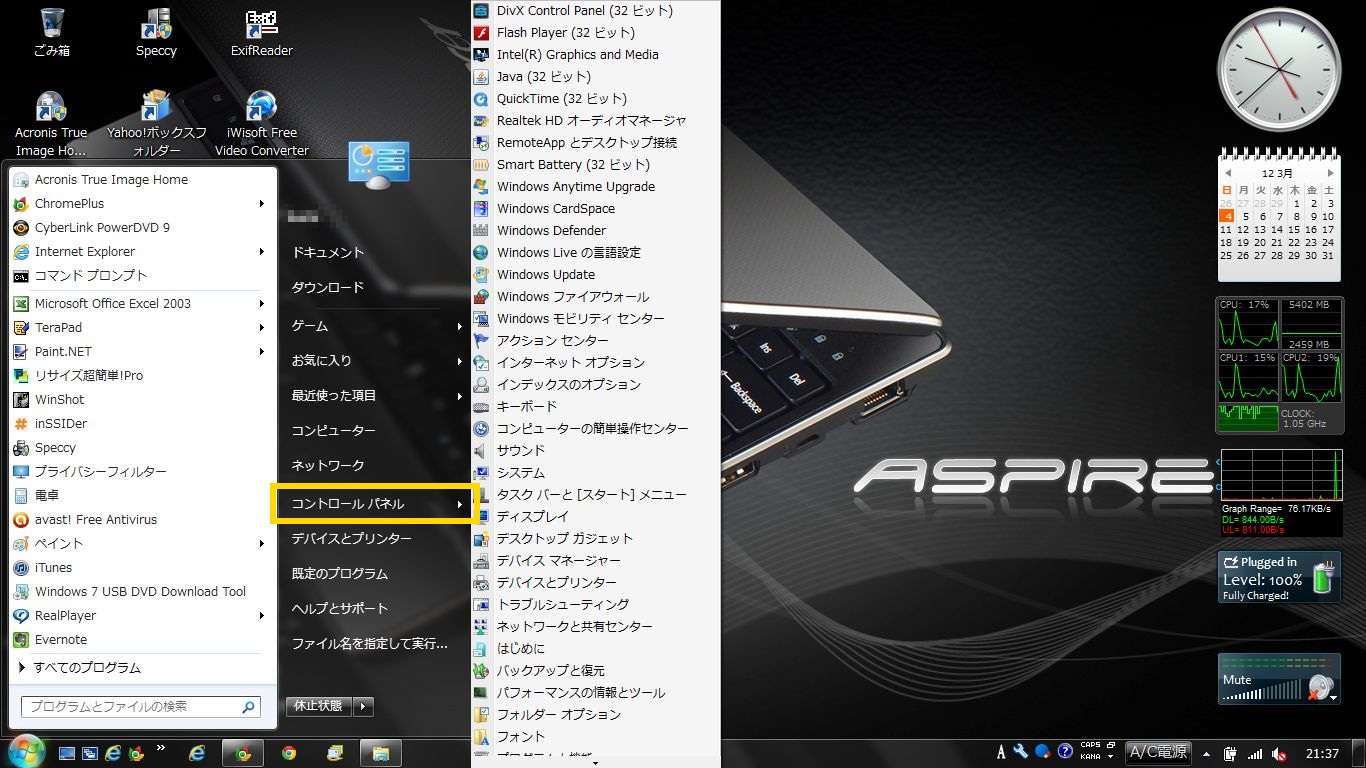Select the ExifReader desktop shortcut
The width and height of the screenshot is (1366, 768).
click(x=261, y=32)
